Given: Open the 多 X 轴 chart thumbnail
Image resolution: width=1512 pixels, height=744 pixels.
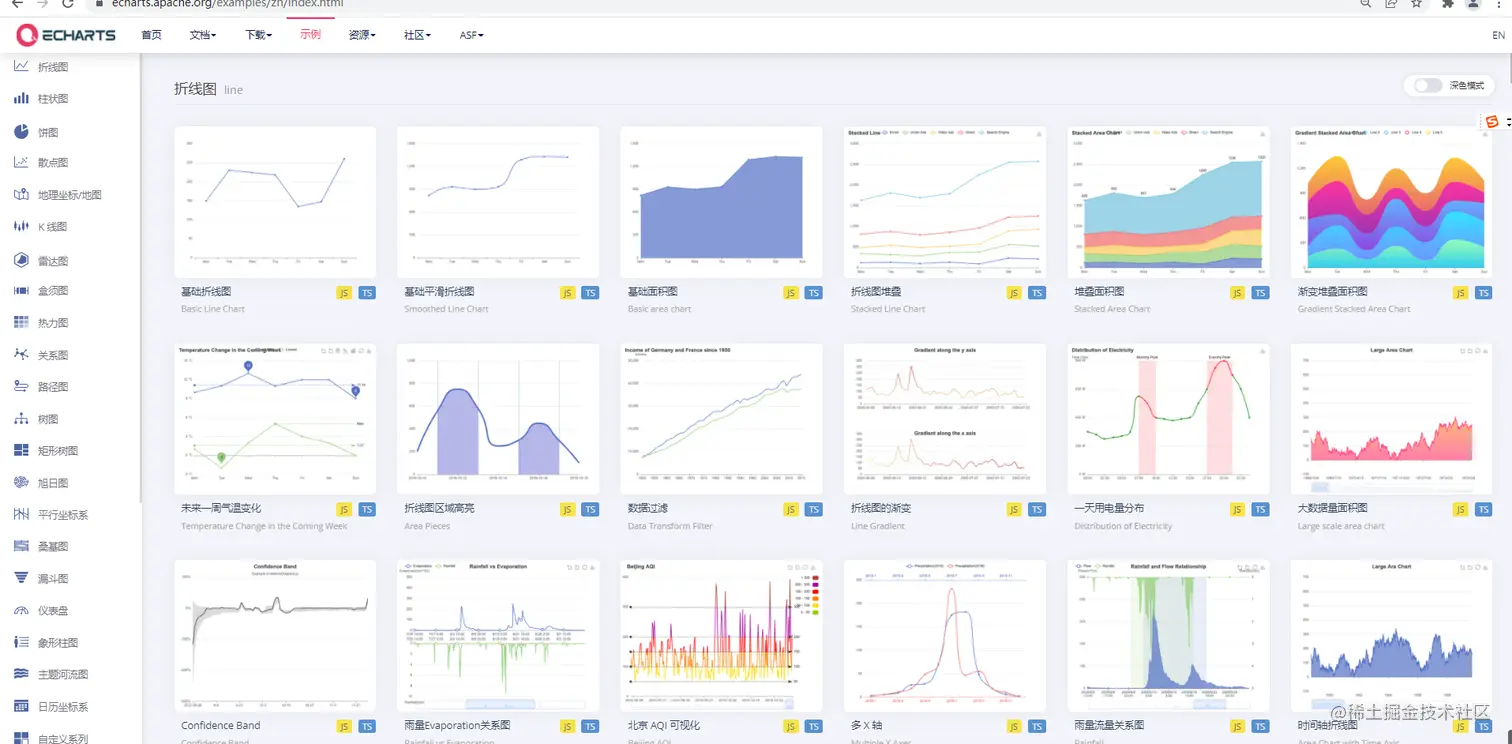Looking at the screenshot, I should pyautogui.click(x=945, y=636).
